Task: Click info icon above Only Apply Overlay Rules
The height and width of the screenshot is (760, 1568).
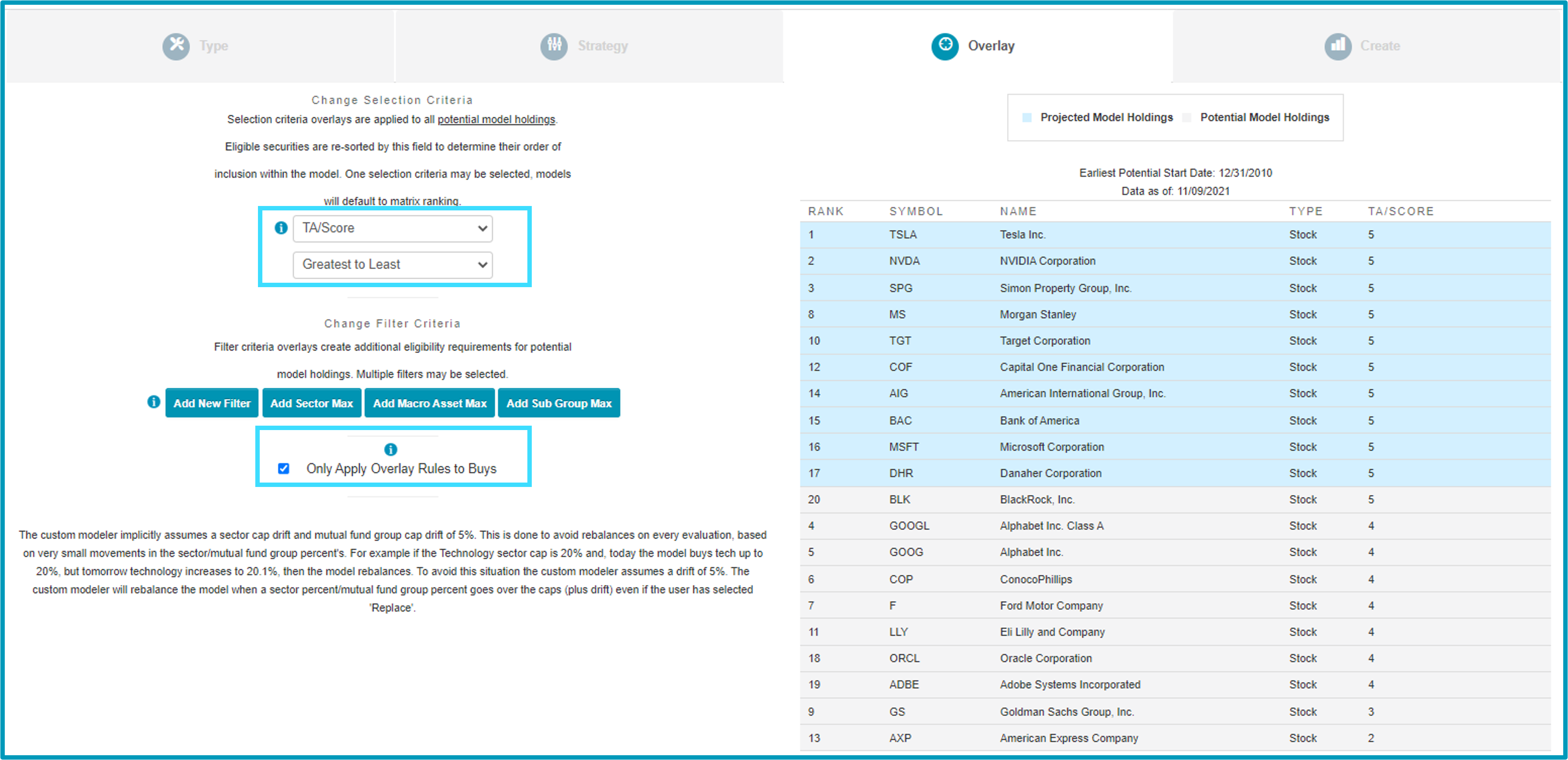Action: coord(391,449)
